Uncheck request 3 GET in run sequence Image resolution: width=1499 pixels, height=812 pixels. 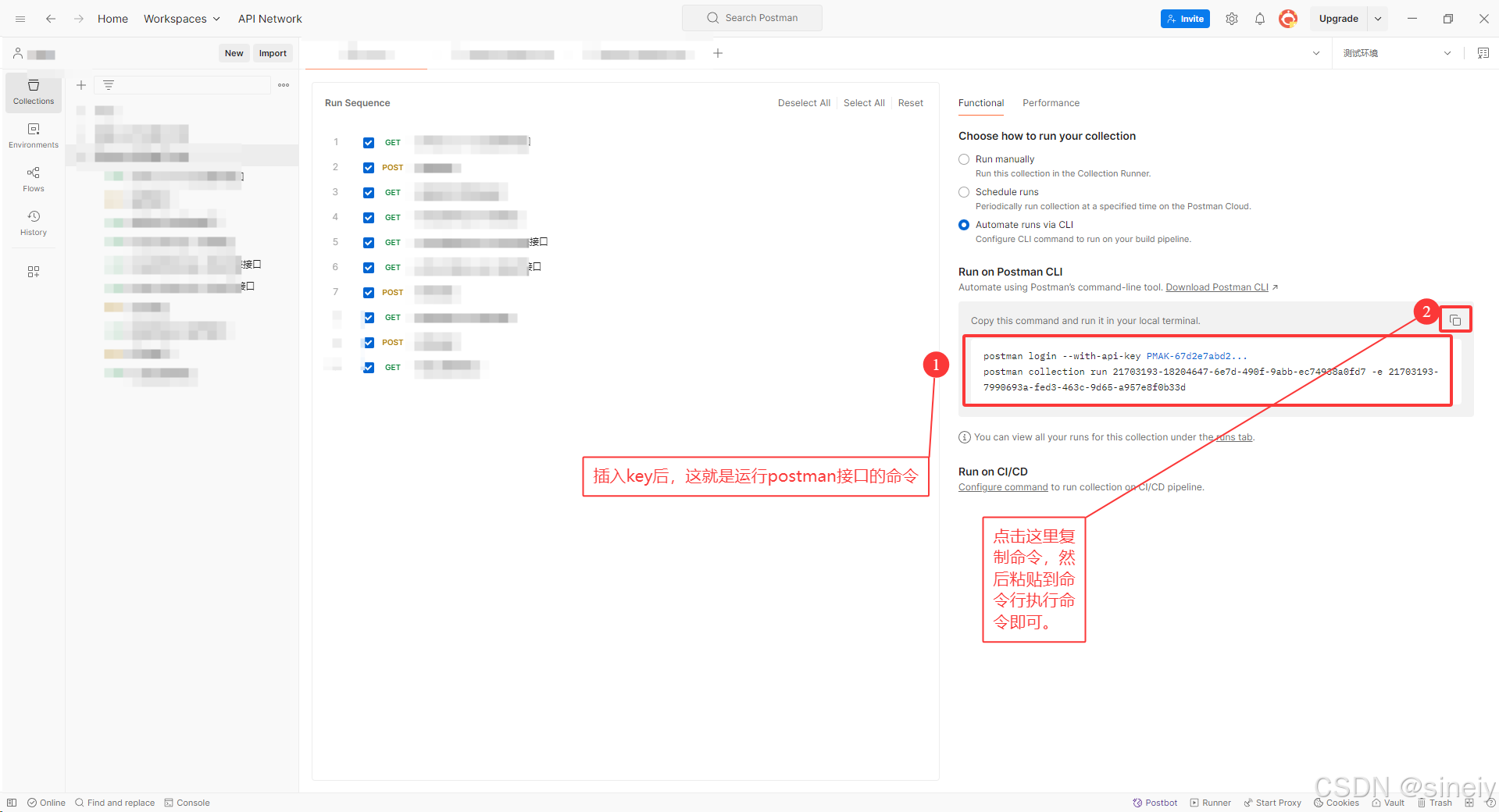369,193
